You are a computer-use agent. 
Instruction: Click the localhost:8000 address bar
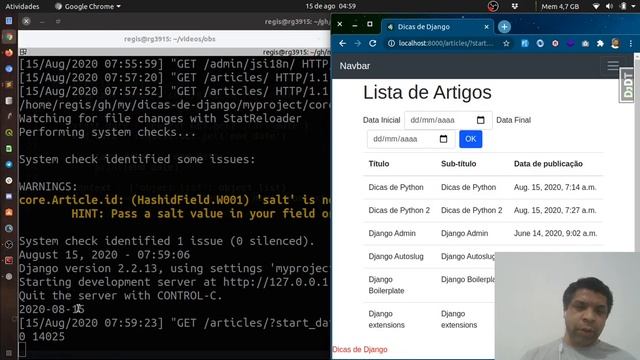click(445, 43)
